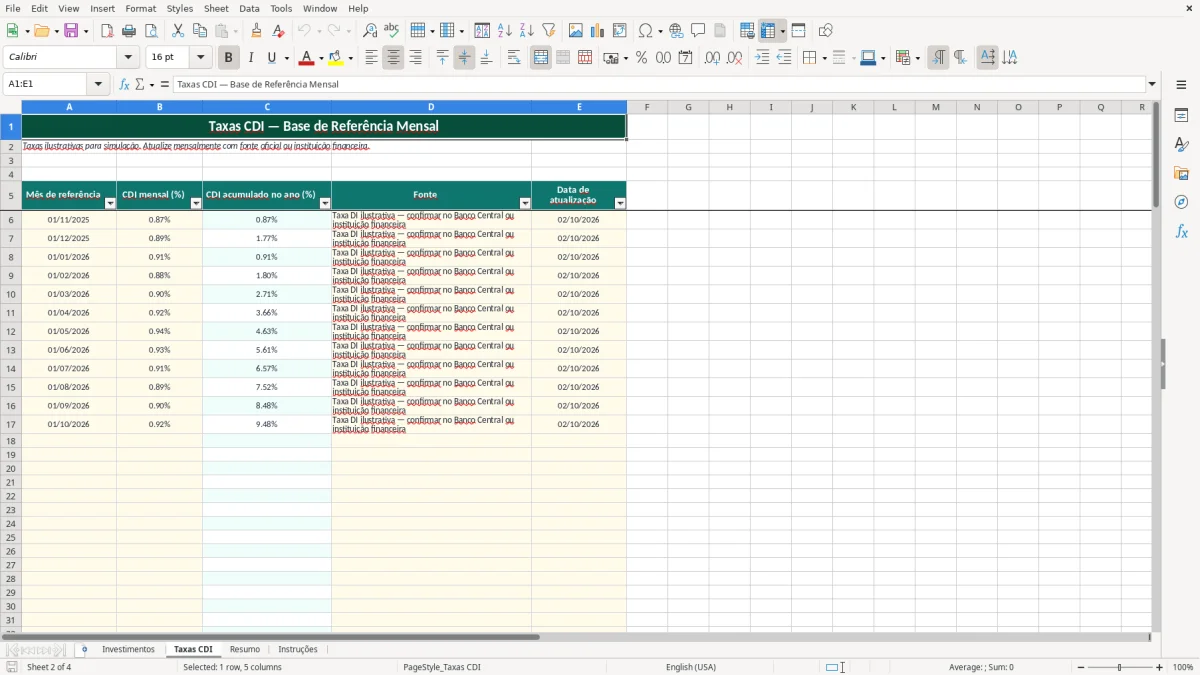This screenshot has width=1200, height=675.
Task: Click the sidebar settings hamburger button
Action: click(x=1181, y=84)
